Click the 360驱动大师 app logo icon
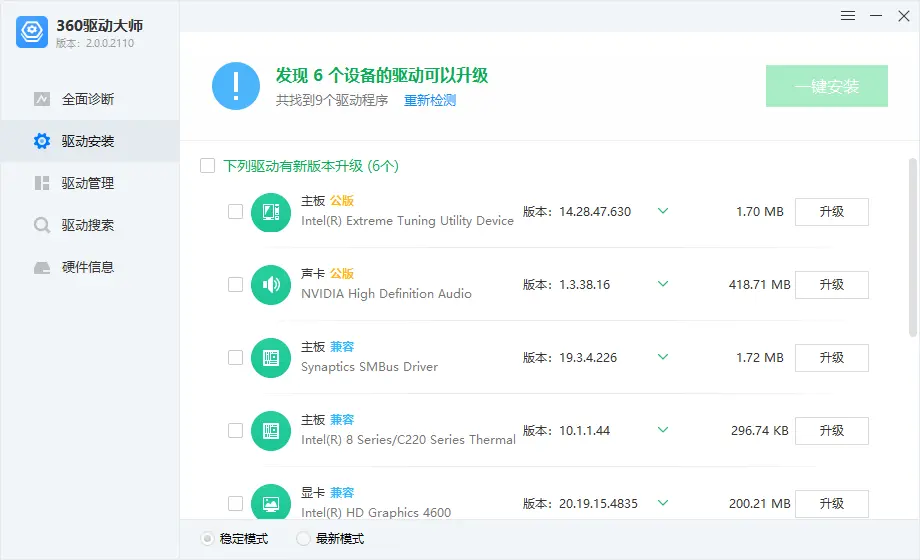Viewport: 920px width, 560px height. coord(32,31)
